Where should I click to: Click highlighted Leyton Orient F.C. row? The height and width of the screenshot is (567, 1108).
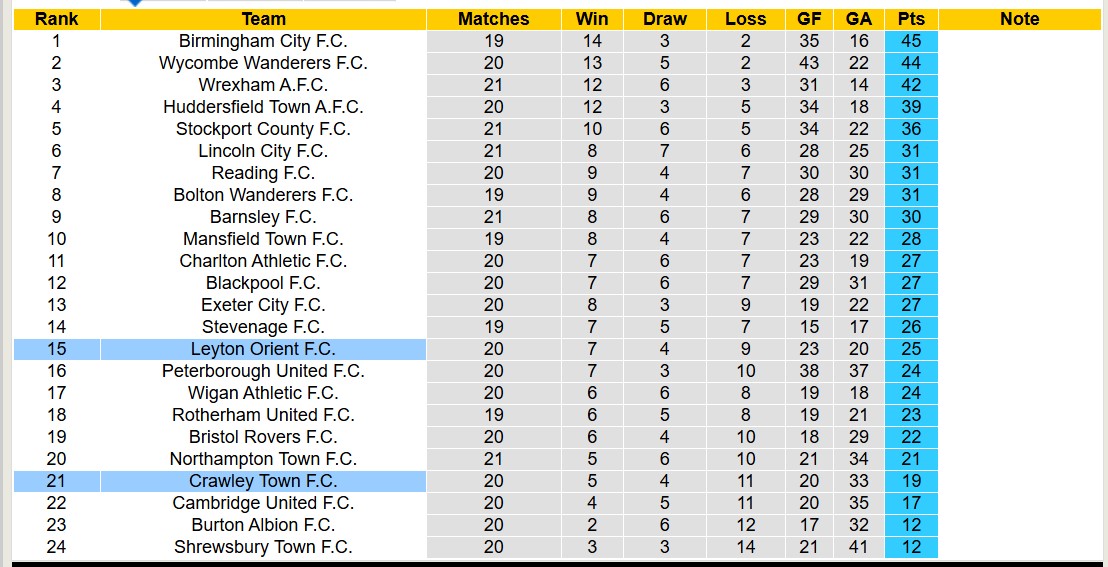tap(263, 349)
